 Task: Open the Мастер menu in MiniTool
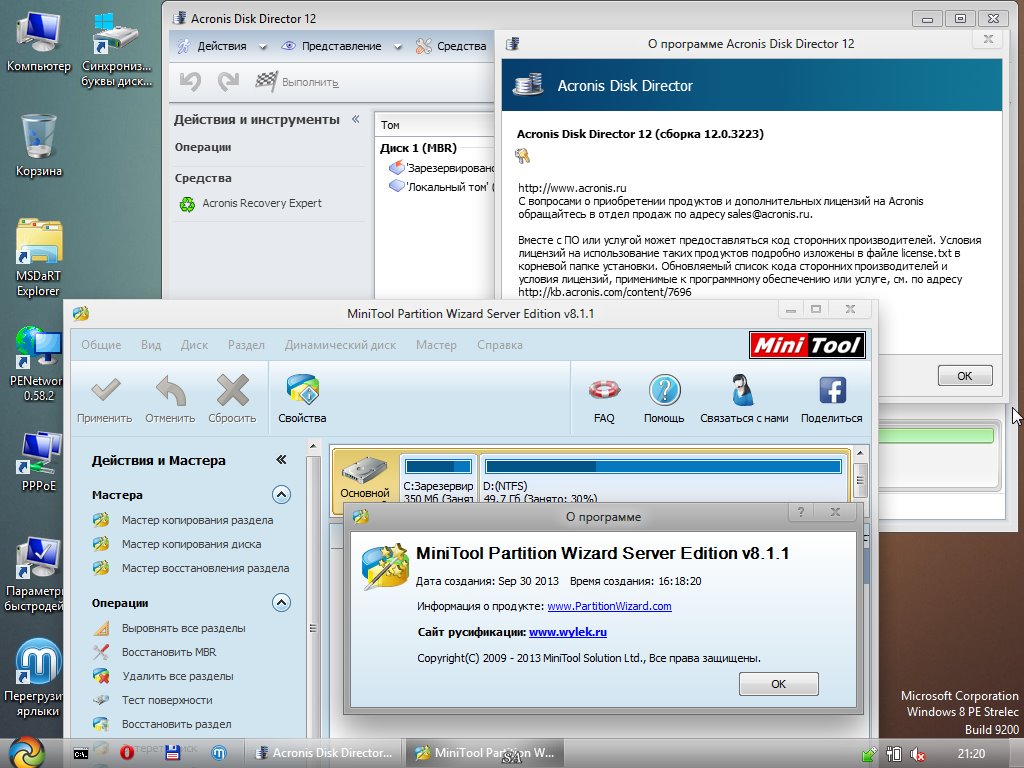pyautogui.click(x=436, y=345)
